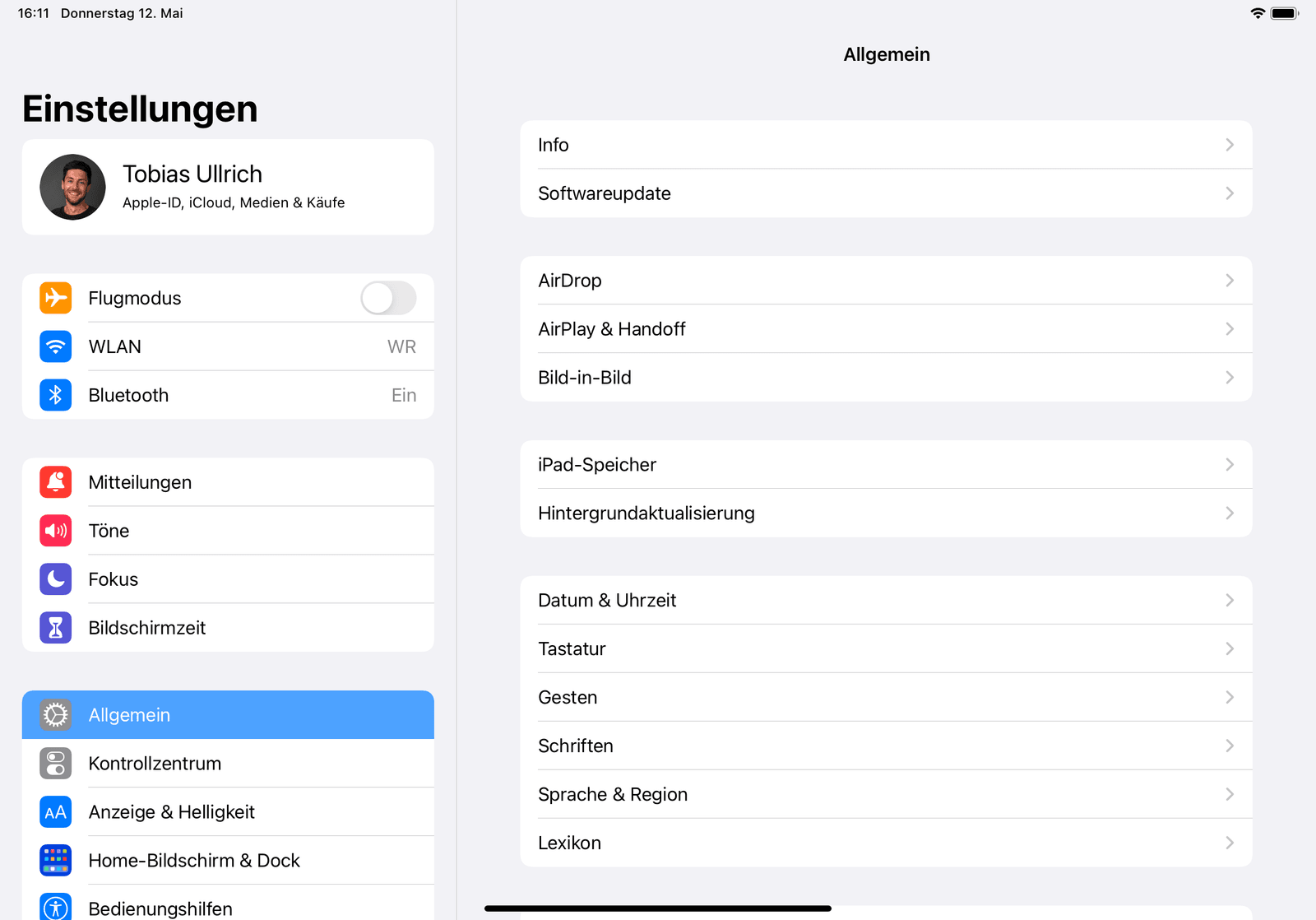
Task: Select Kontrollzentrum in the sidebar
Action: click(228, 764)
